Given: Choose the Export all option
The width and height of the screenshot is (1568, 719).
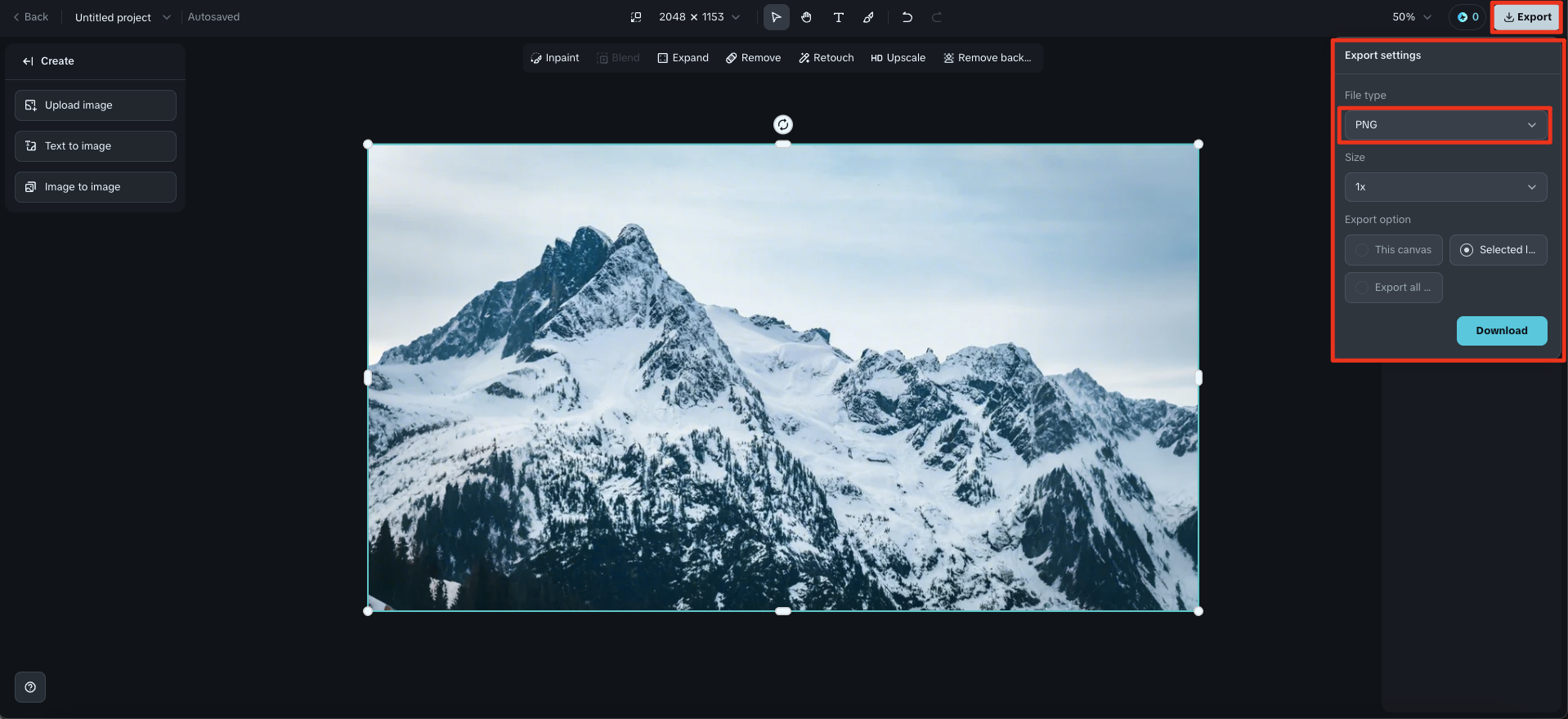Looking at the screenshot, I should coord(1394,288).
